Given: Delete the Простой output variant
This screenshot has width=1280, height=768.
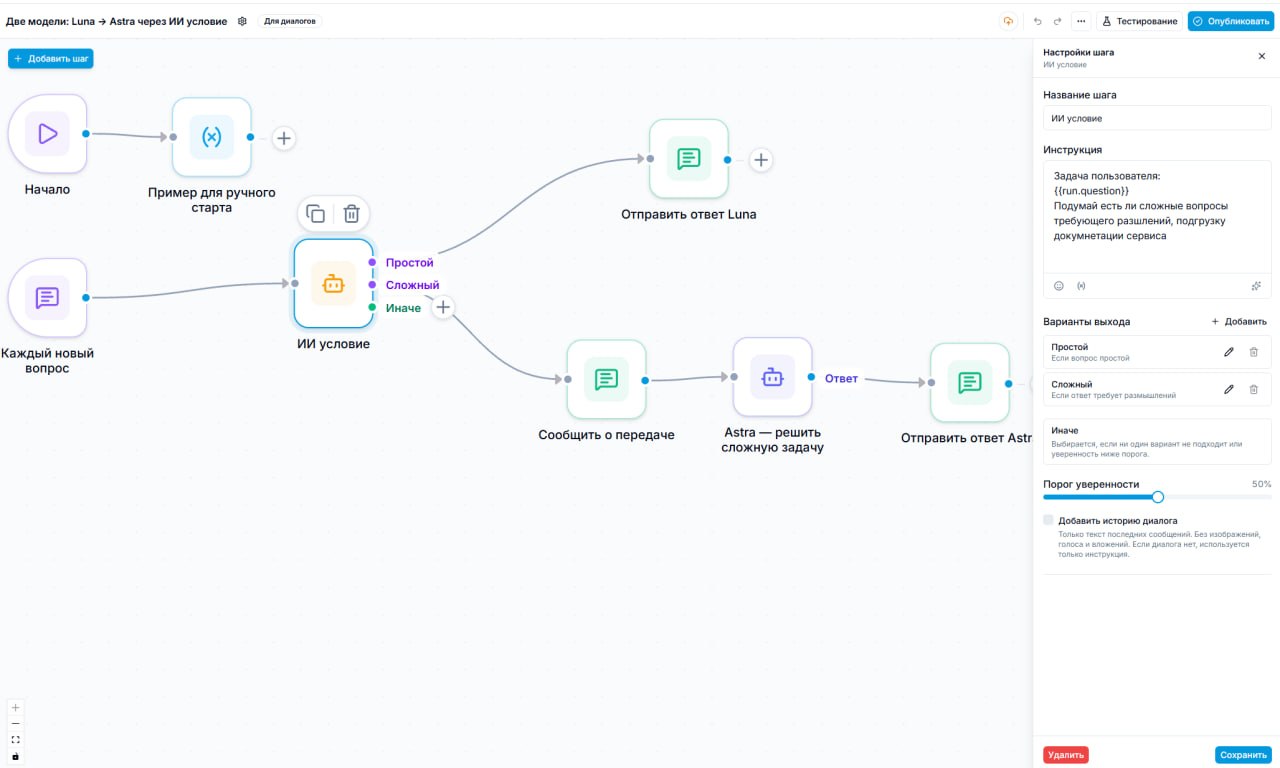Looking at the screenshot, I should [x=1253, y=352].
